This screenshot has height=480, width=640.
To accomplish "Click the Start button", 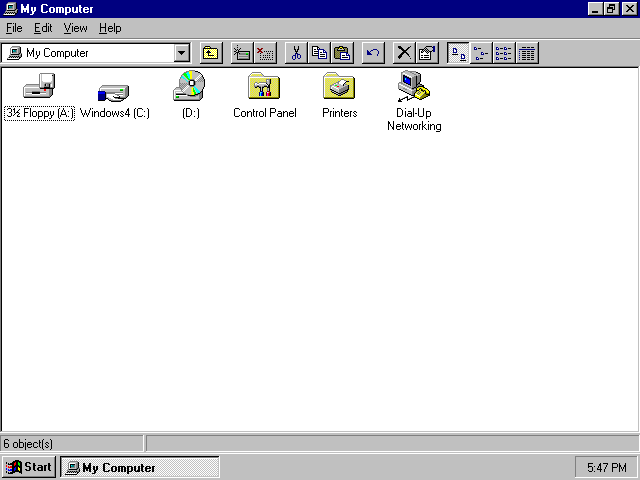I will click(29, 467).
